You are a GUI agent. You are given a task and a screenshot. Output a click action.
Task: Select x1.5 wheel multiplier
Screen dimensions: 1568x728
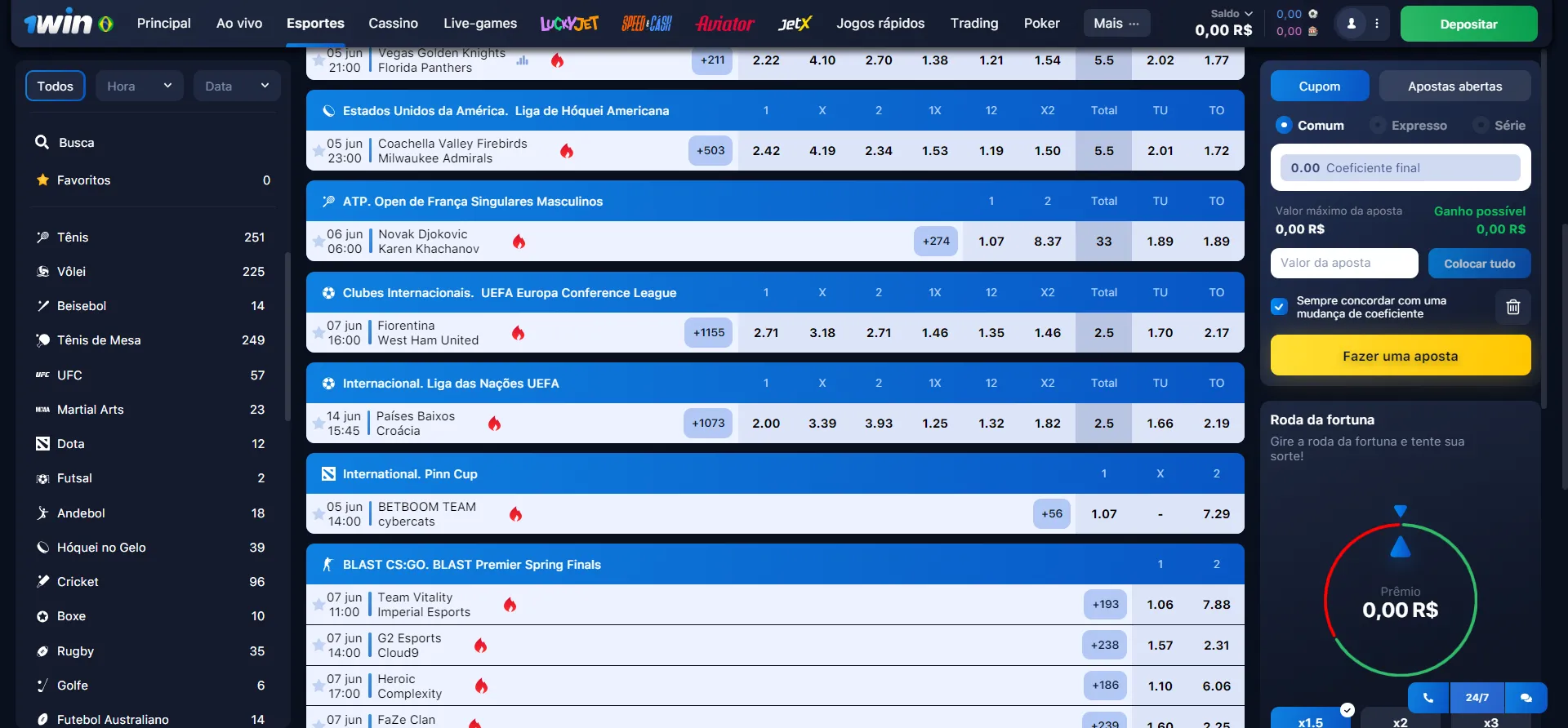(x=1311, y=718)
